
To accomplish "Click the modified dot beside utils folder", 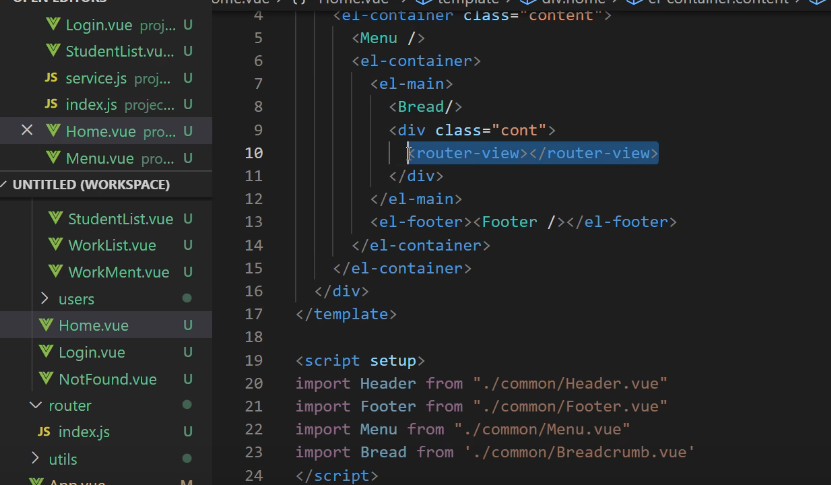I will point(187,458).
